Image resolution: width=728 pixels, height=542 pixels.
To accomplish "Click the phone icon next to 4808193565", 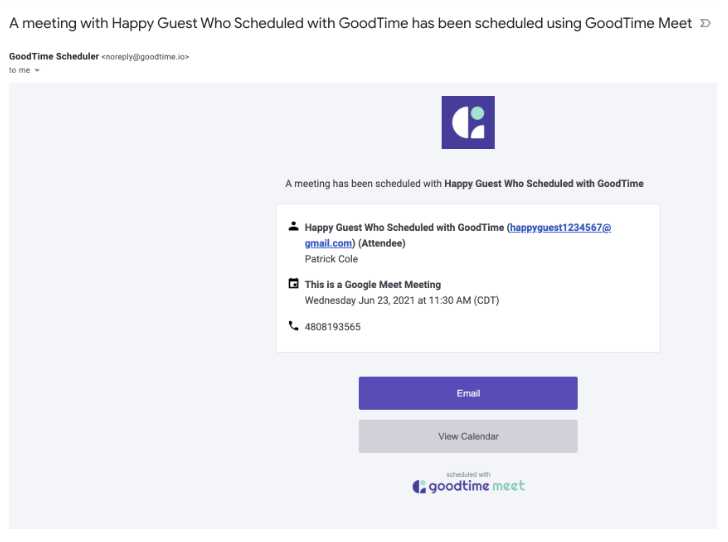I will coord(293,326).
